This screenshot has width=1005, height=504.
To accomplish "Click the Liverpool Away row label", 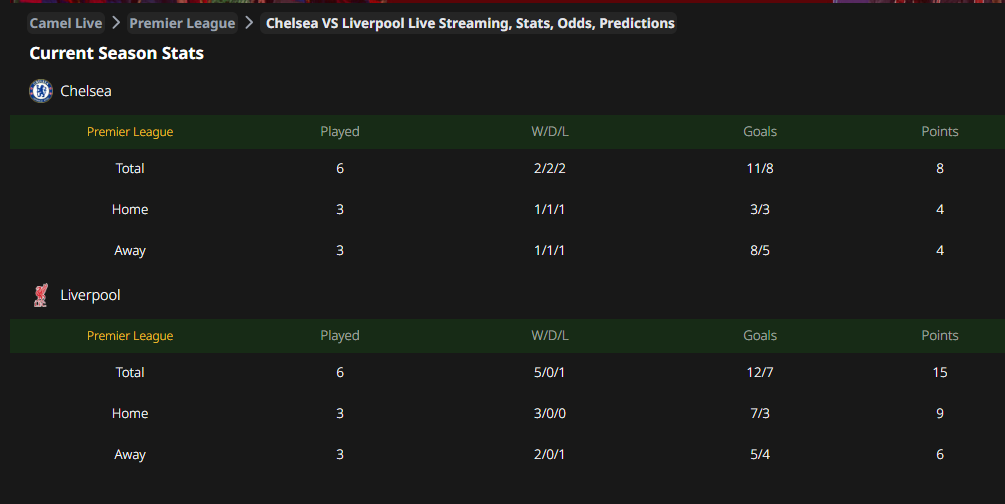I will [x=130, y=454].
